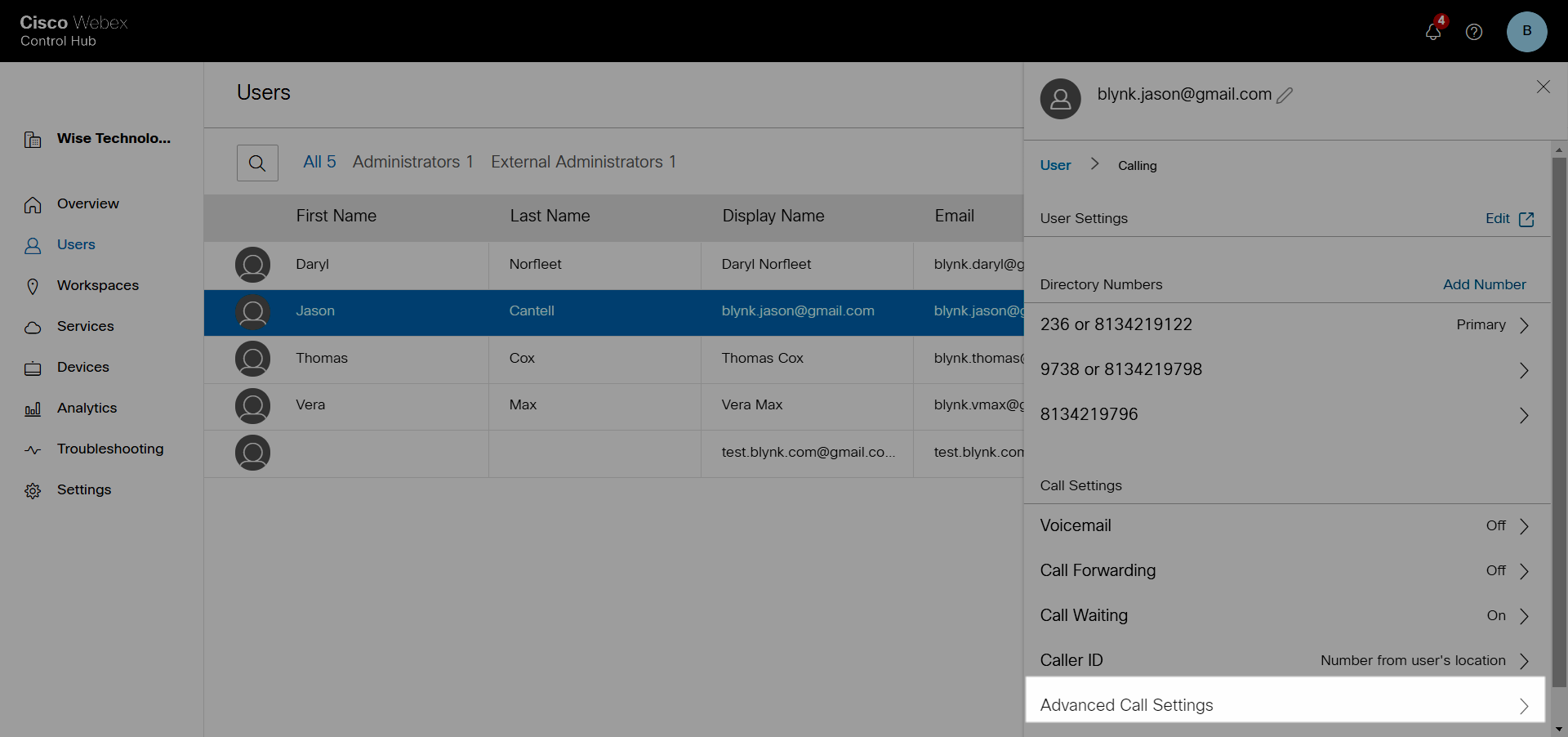Navigate to Workspaces
The image size is (1568, 737).
(x=96, y=285)
